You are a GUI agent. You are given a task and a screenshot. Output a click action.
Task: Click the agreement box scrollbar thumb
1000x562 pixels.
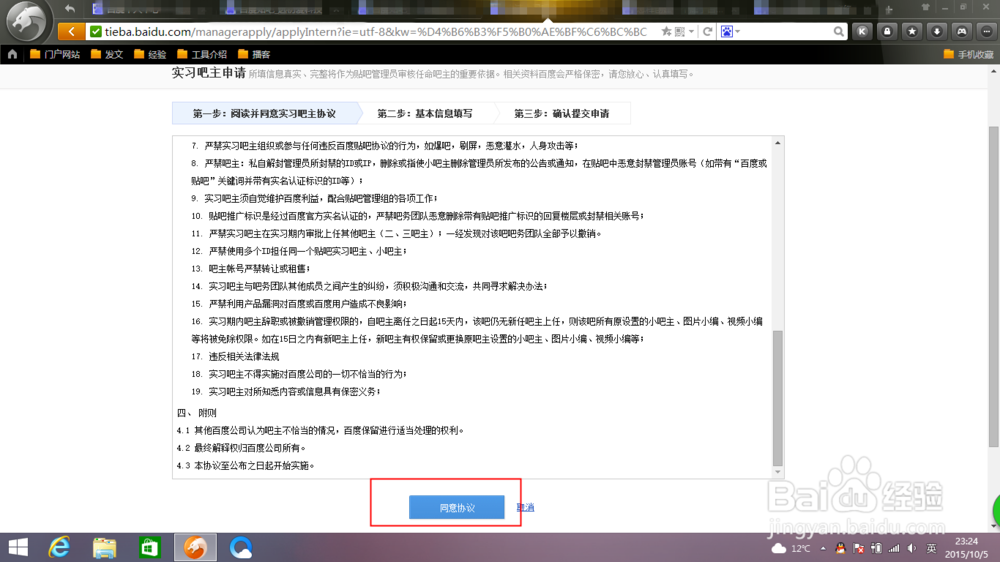[777, 398]
